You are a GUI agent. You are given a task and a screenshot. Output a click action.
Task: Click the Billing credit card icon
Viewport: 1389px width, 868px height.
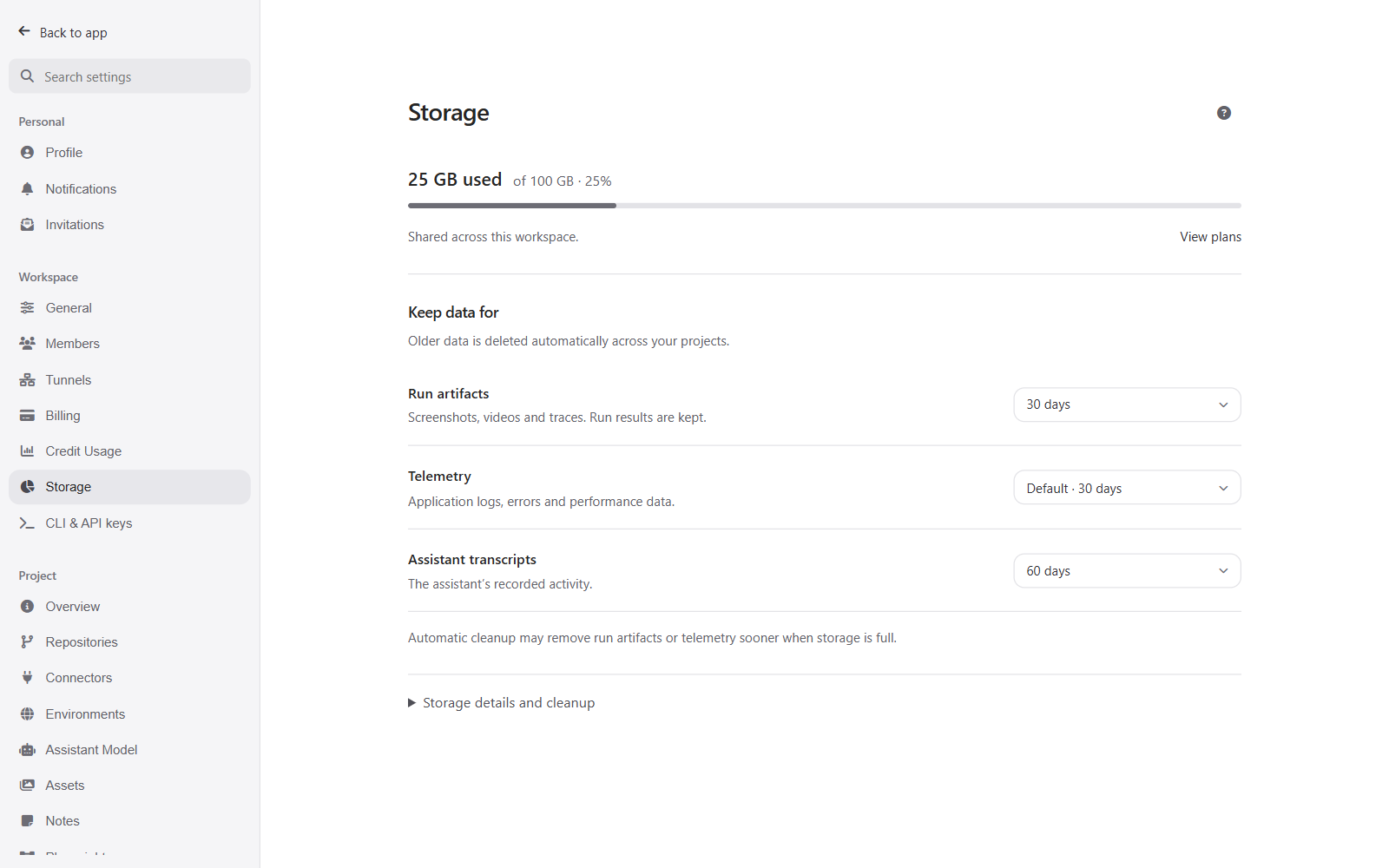pos(28,415)
